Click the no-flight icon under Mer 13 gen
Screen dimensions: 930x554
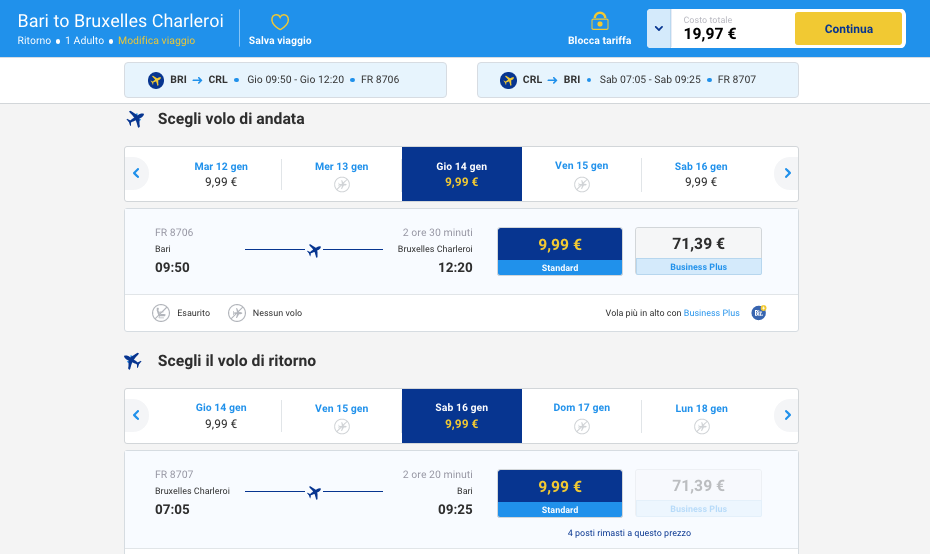tap(342, 184)
